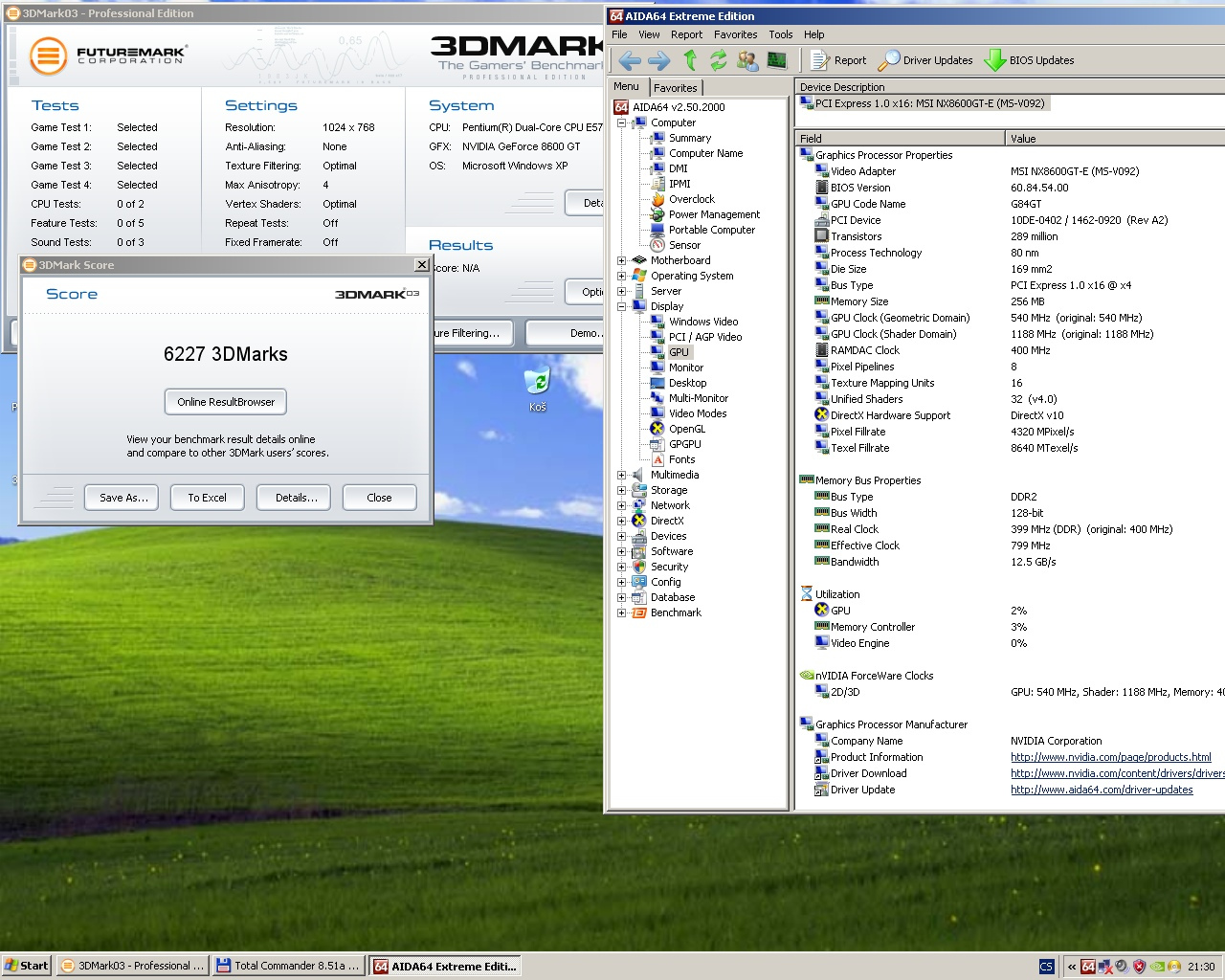
Task: Click the Back arrow in AIDA64 toolbar
Action: [629, 60]
